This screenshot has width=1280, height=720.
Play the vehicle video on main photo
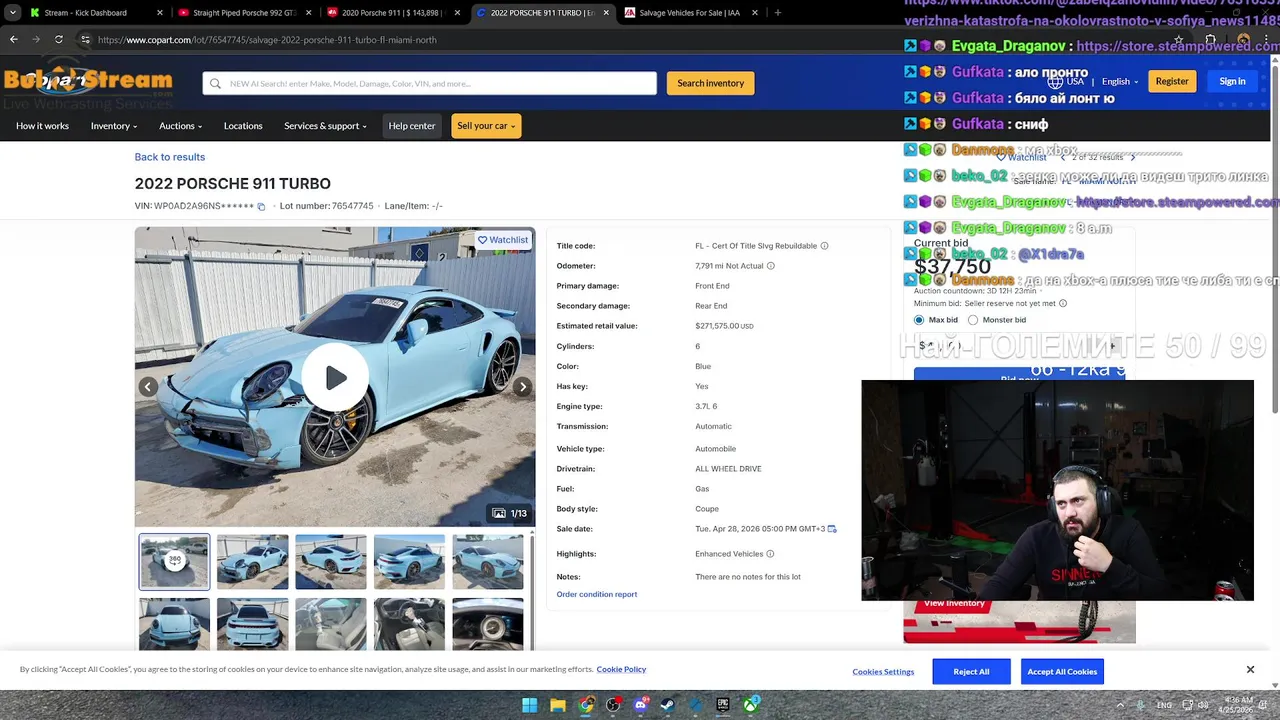(x=335, y=377)
